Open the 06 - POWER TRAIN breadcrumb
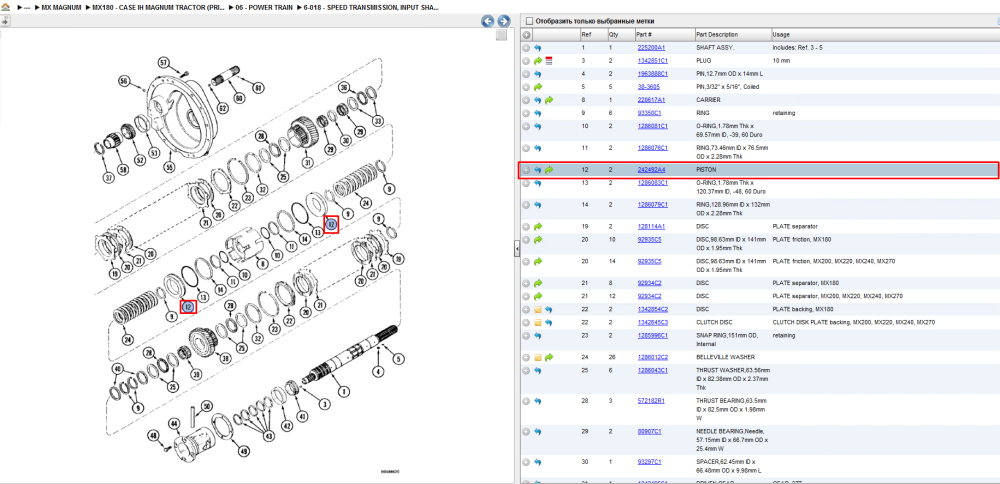The height and width of the screenshot is (484, 1000). [x=265, y=7]
